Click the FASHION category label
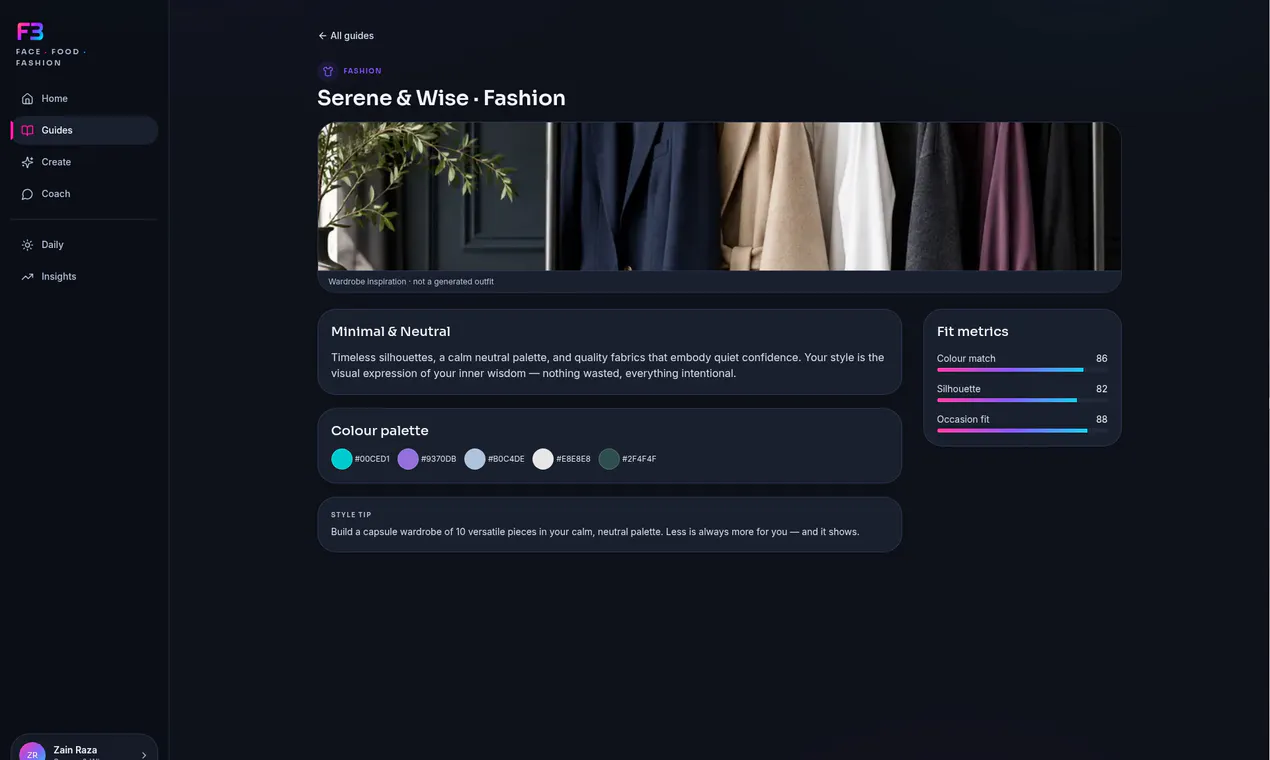The width and height of the screenshot is (1270, 760). (362, 71)
